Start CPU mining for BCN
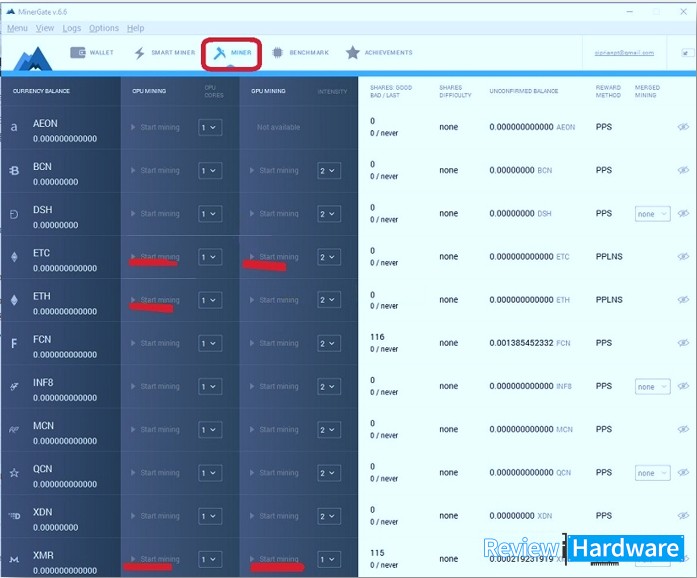 [x=155, y=170]
